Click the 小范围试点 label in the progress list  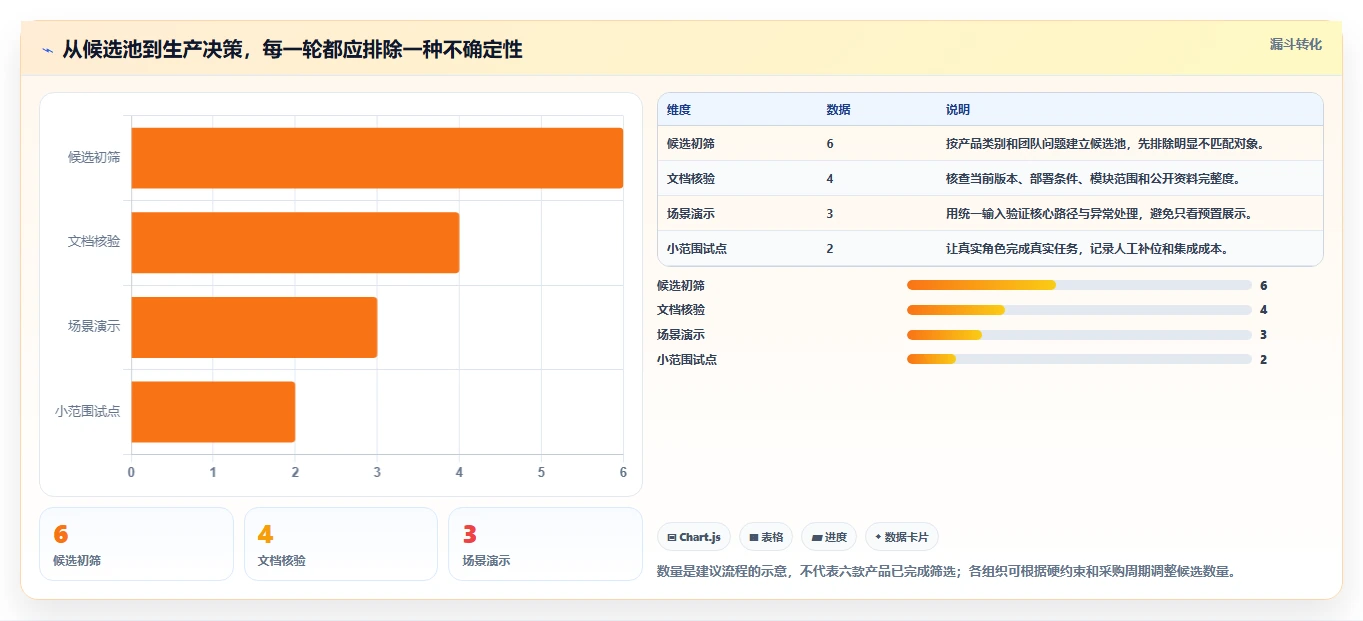click(687, 360)
